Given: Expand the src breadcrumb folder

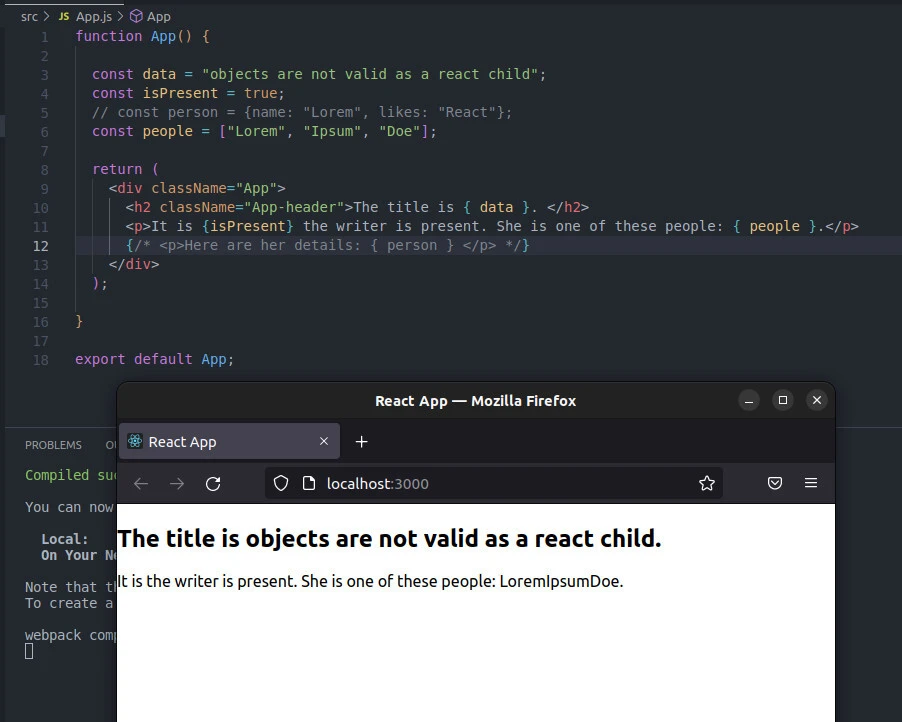Looking at the screenshot, I should click(x=29, y=16).
